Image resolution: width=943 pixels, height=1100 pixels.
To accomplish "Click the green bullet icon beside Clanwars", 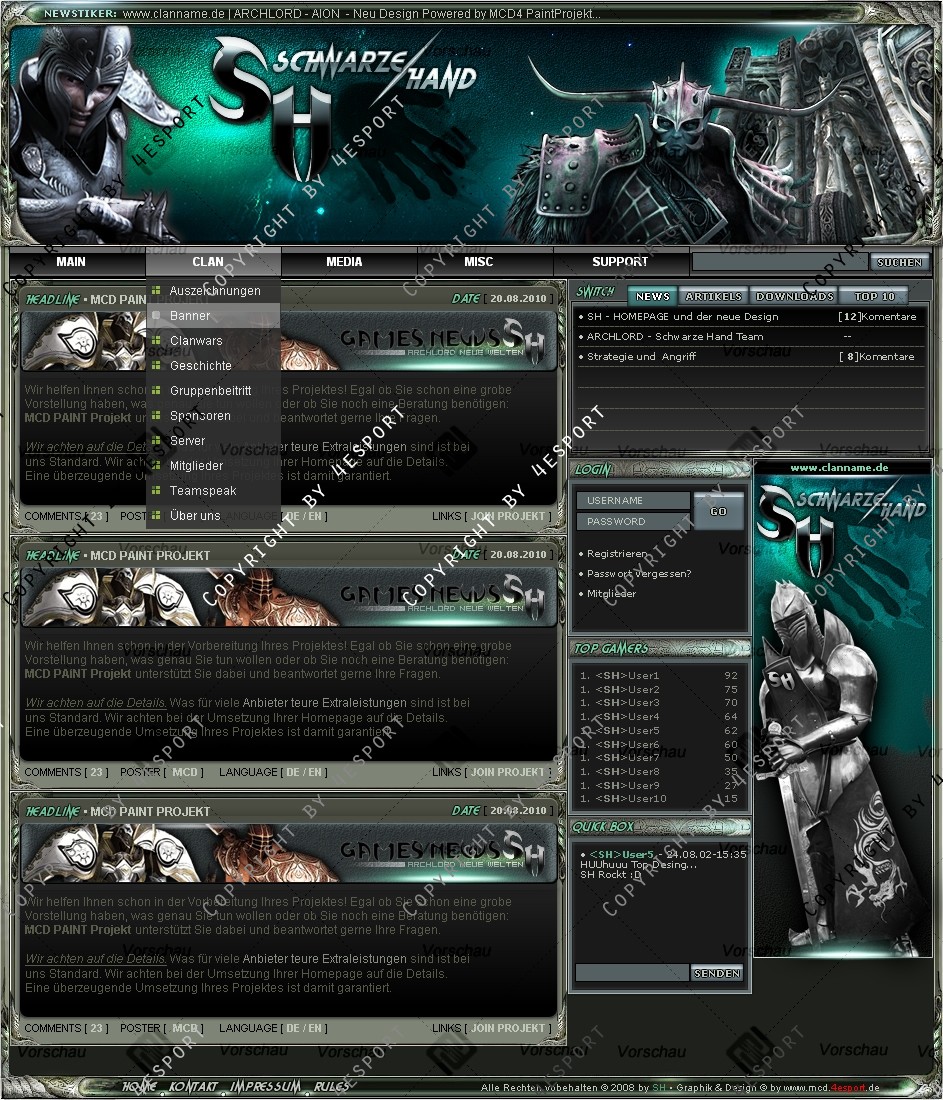I will click(156, 341).
